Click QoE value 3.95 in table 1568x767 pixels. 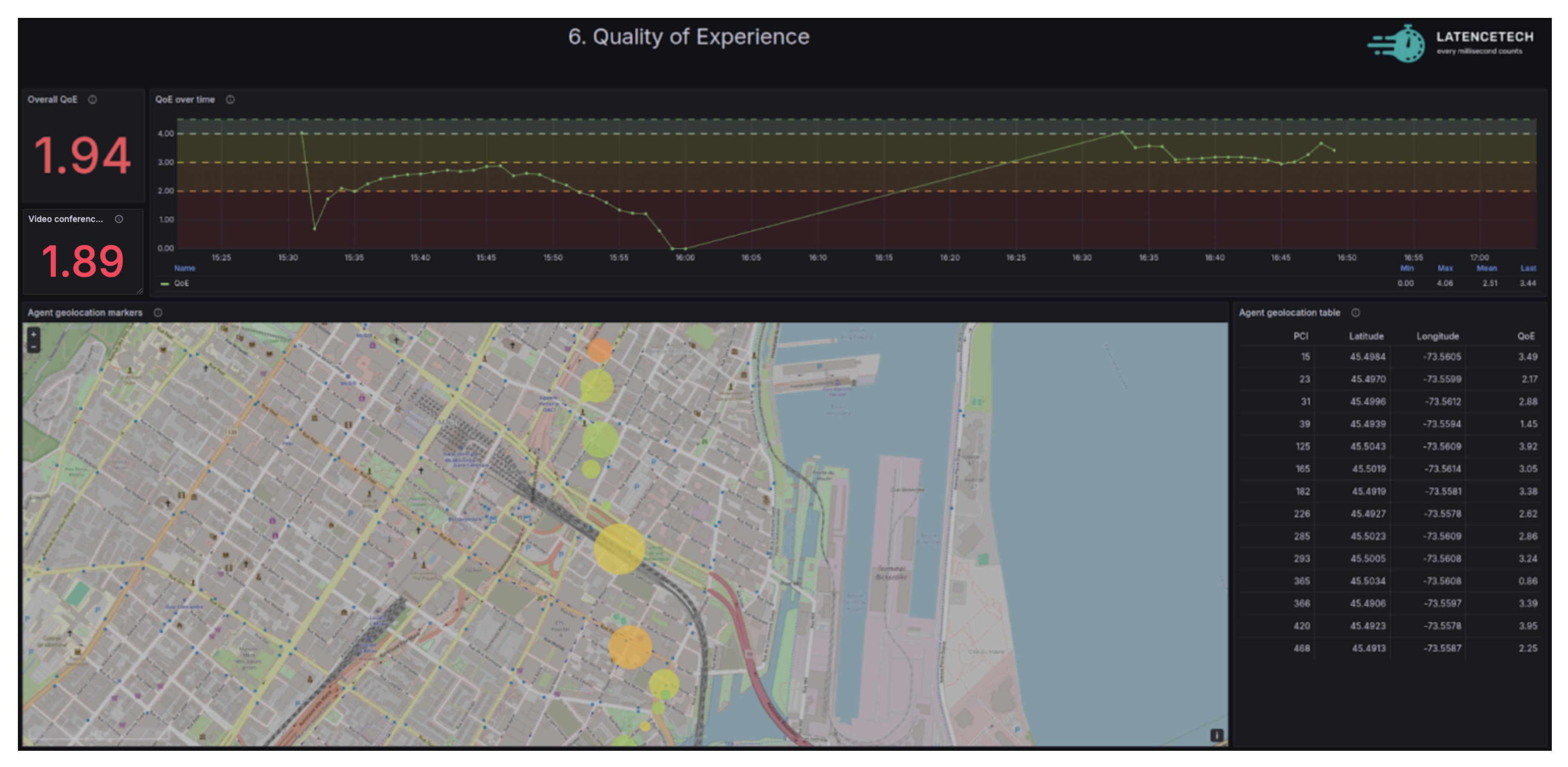(x=1527, y=626)
